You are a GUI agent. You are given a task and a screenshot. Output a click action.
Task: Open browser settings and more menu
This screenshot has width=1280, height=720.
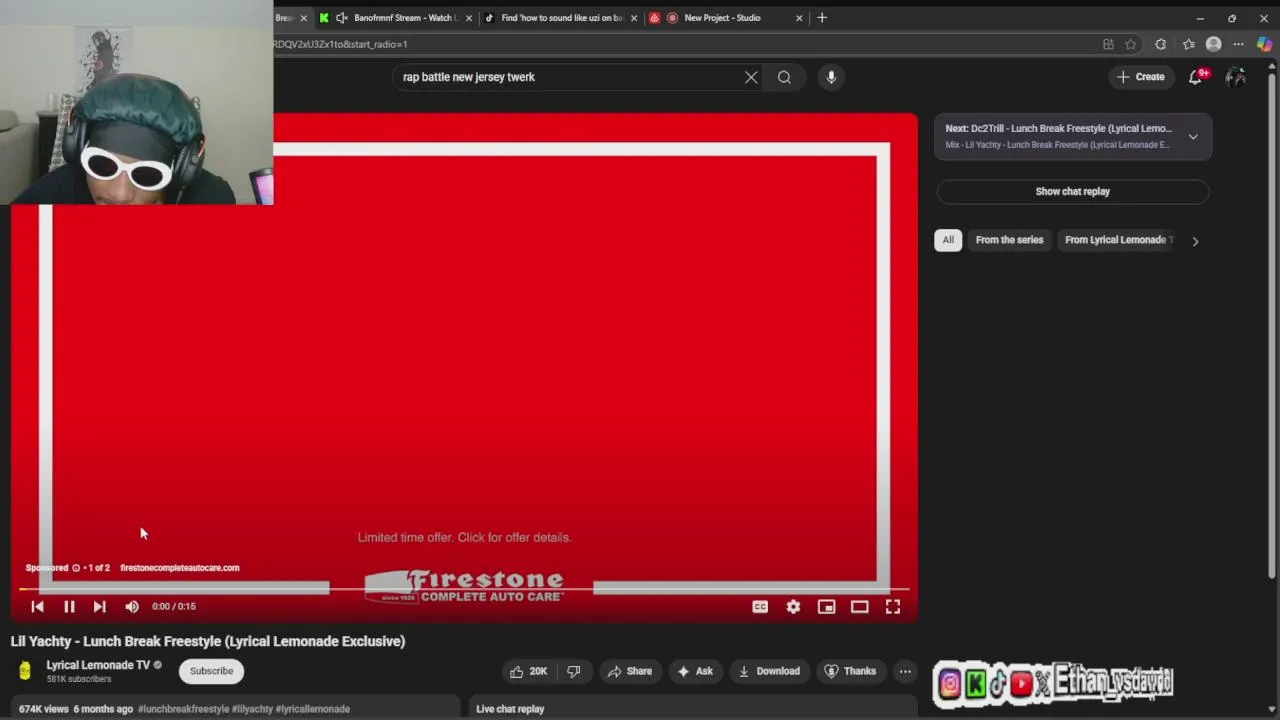point(1238,44)
